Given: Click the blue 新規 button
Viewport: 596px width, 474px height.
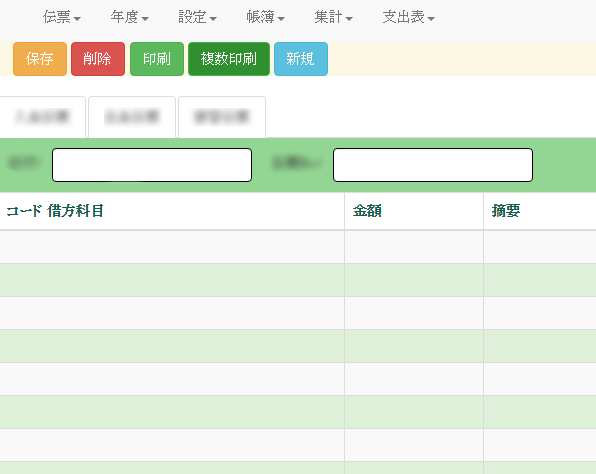Looking at the screenshot, I should 301,59.
